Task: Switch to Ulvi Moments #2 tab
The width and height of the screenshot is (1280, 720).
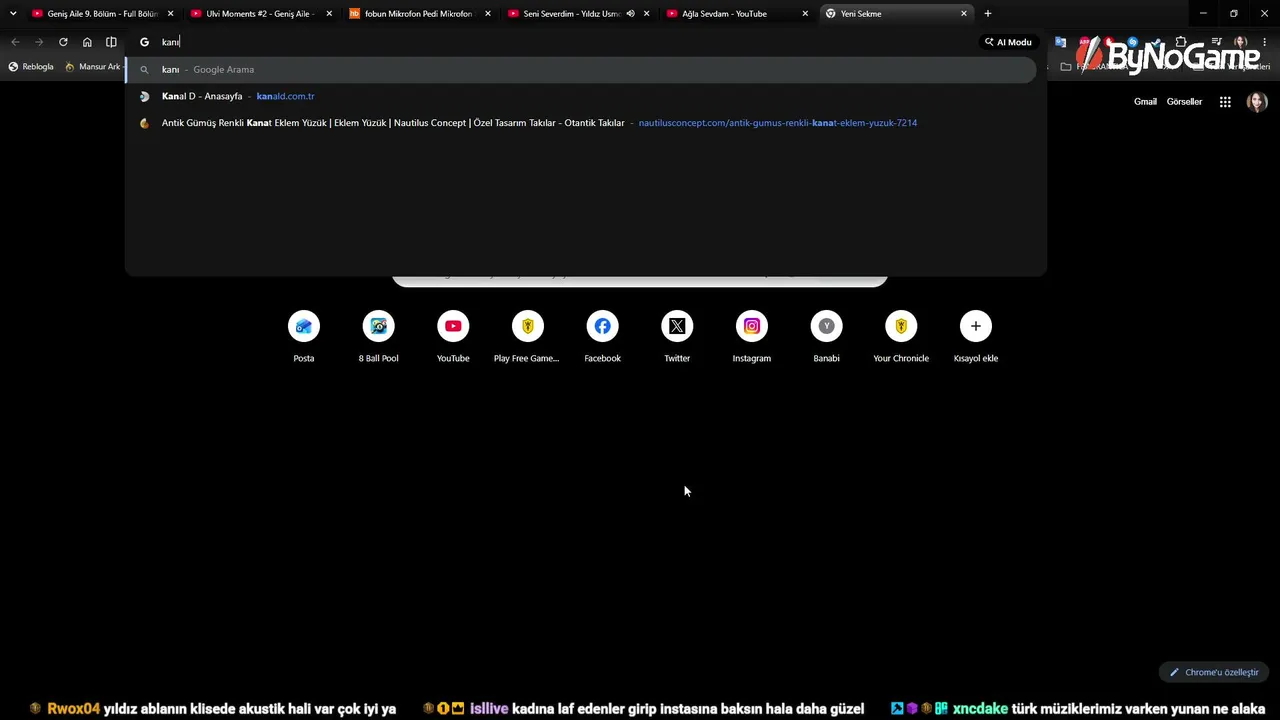Action: pos(262,14)
